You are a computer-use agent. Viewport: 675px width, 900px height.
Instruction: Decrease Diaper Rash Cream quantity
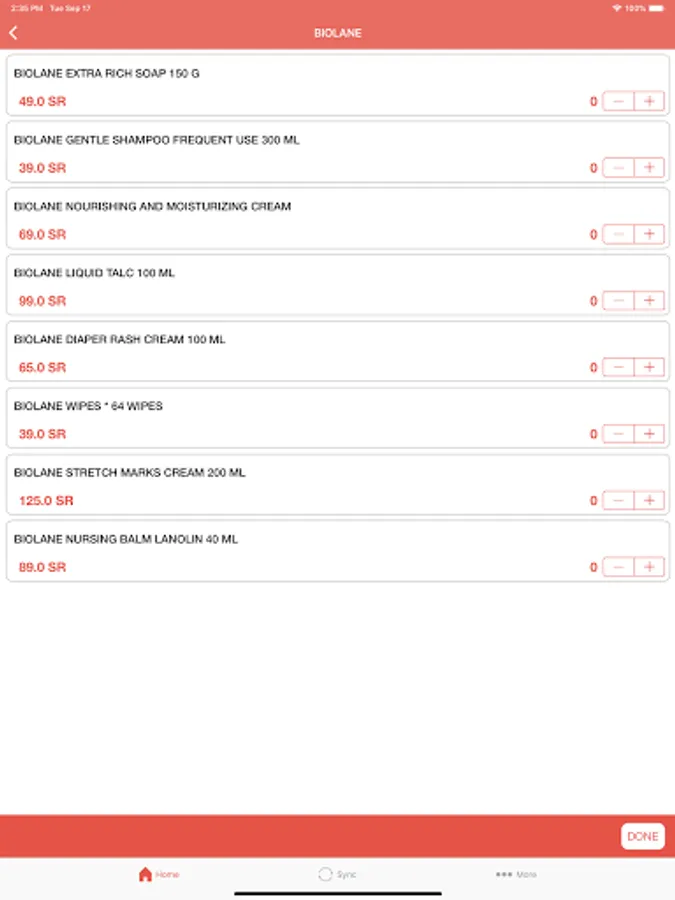click(x=618, y=367)
